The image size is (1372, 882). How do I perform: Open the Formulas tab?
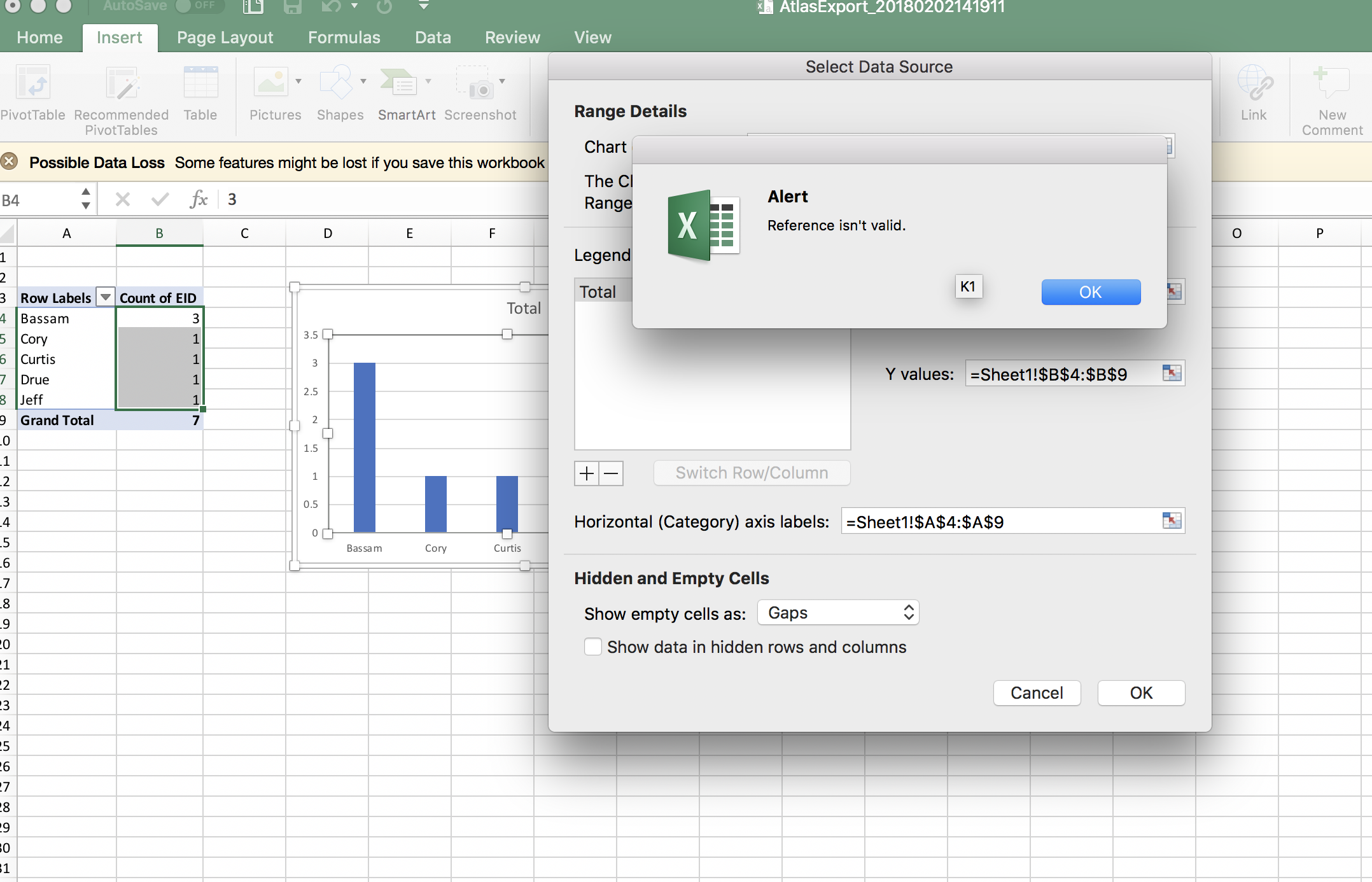point(344,38)
